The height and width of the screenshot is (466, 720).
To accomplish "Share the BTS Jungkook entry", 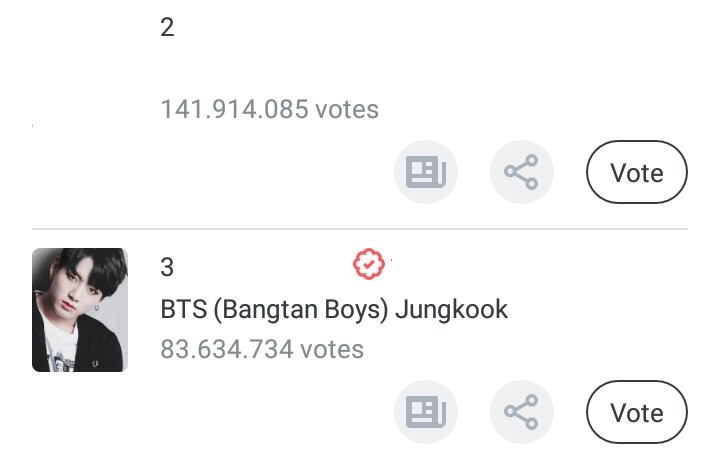I will 521,412.
